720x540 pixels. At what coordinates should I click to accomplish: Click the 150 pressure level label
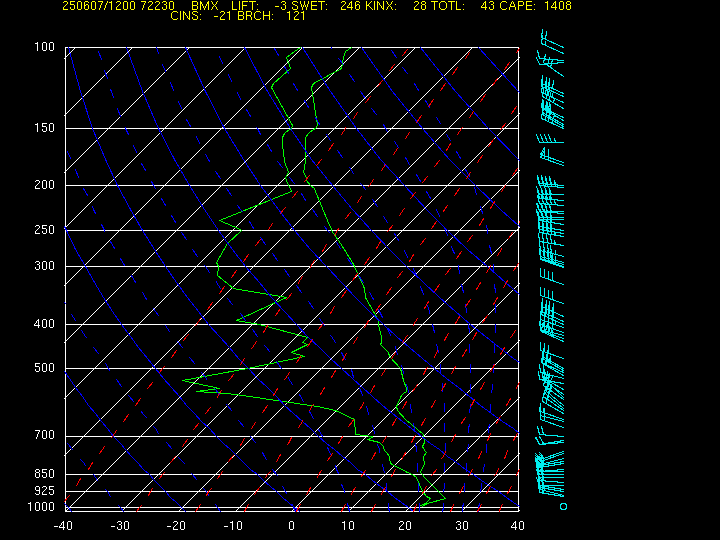[45, 128]
